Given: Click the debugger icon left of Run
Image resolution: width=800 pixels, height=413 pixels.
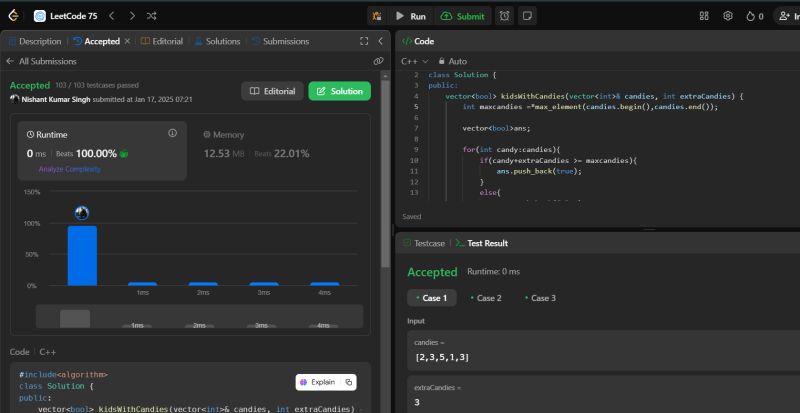Looking at the screenshot, I should click(x=377, y=16).
